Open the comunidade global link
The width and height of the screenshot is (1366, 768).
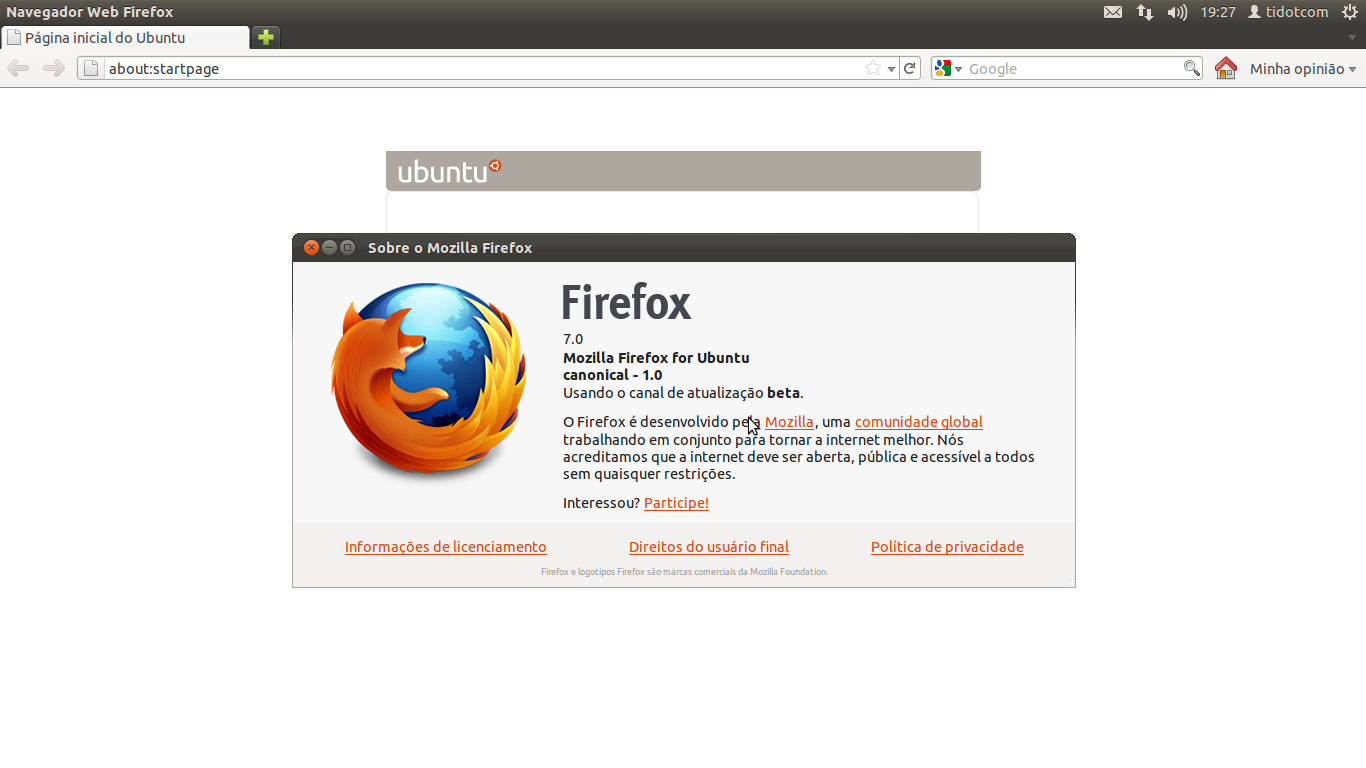[919, 422]
